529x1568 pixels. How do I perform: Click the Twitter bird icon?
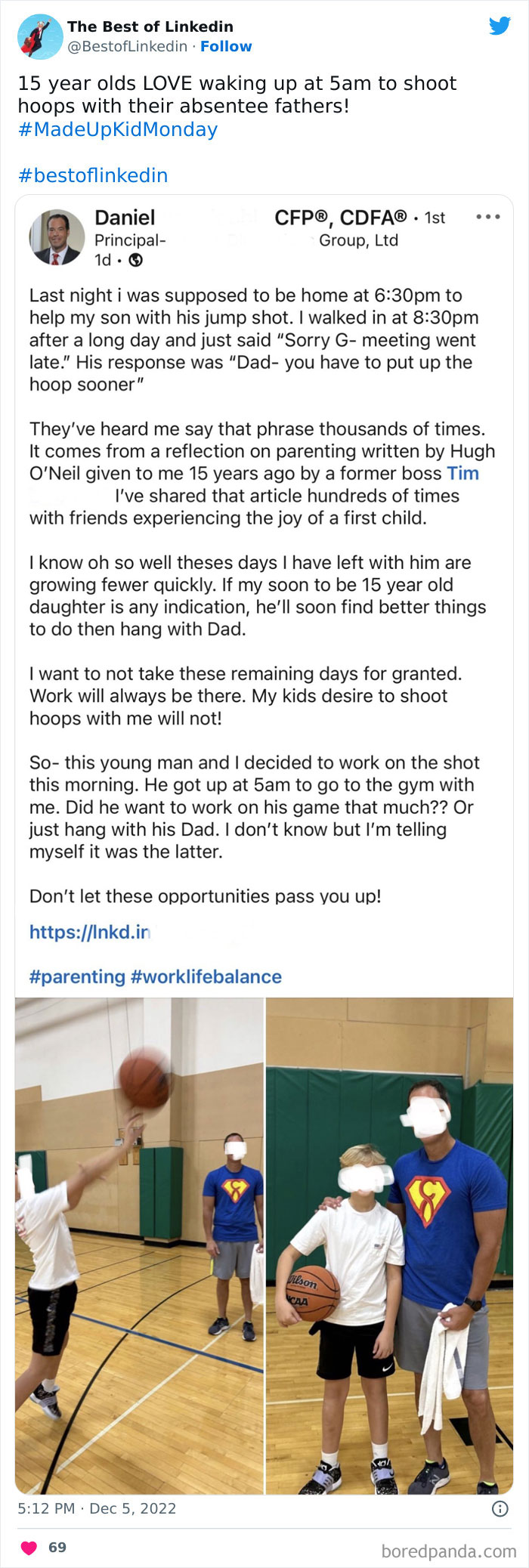pos(501,26)
